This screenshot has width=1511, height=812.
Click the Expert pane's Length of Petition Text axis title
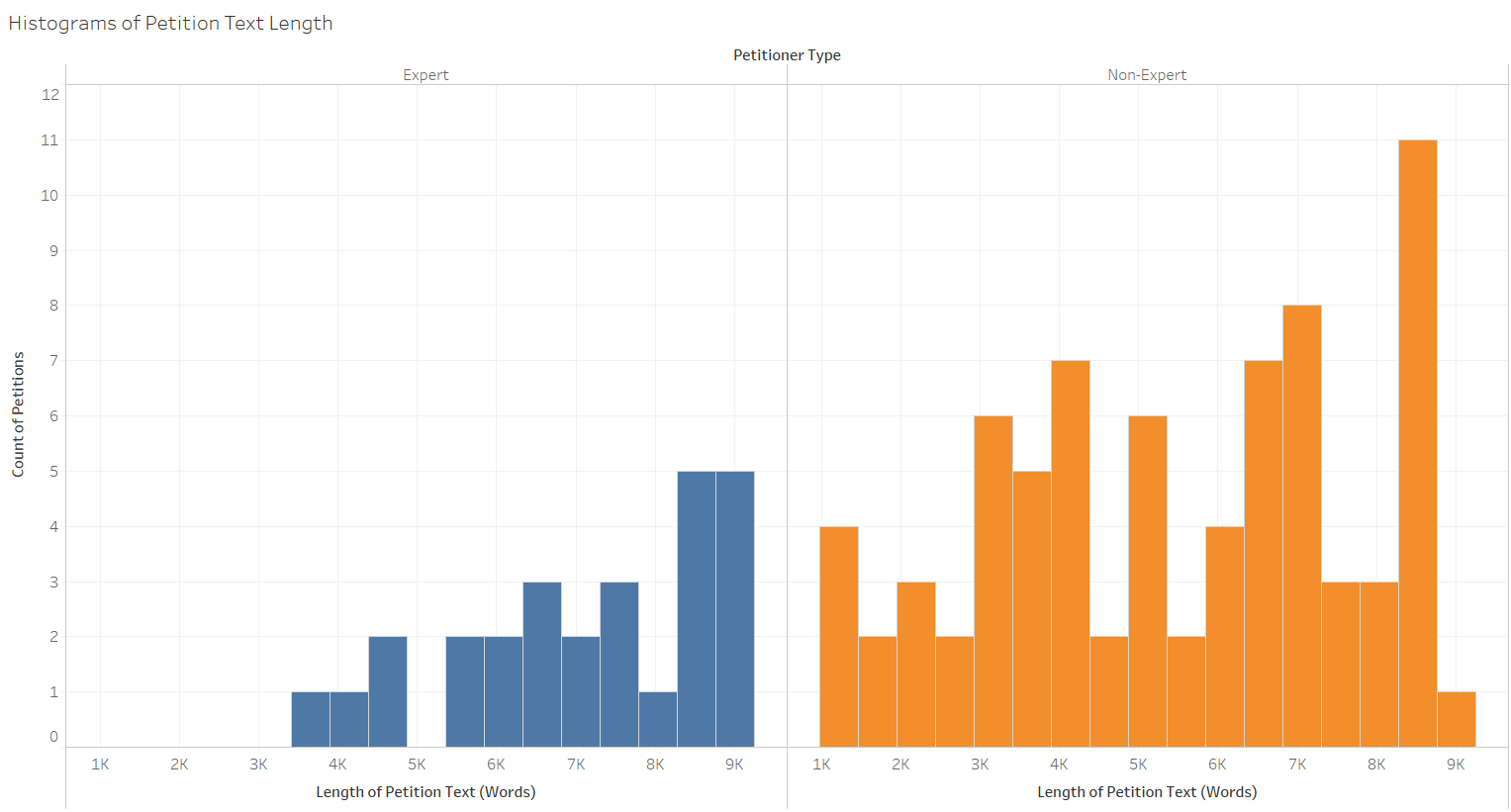[425, 792]
